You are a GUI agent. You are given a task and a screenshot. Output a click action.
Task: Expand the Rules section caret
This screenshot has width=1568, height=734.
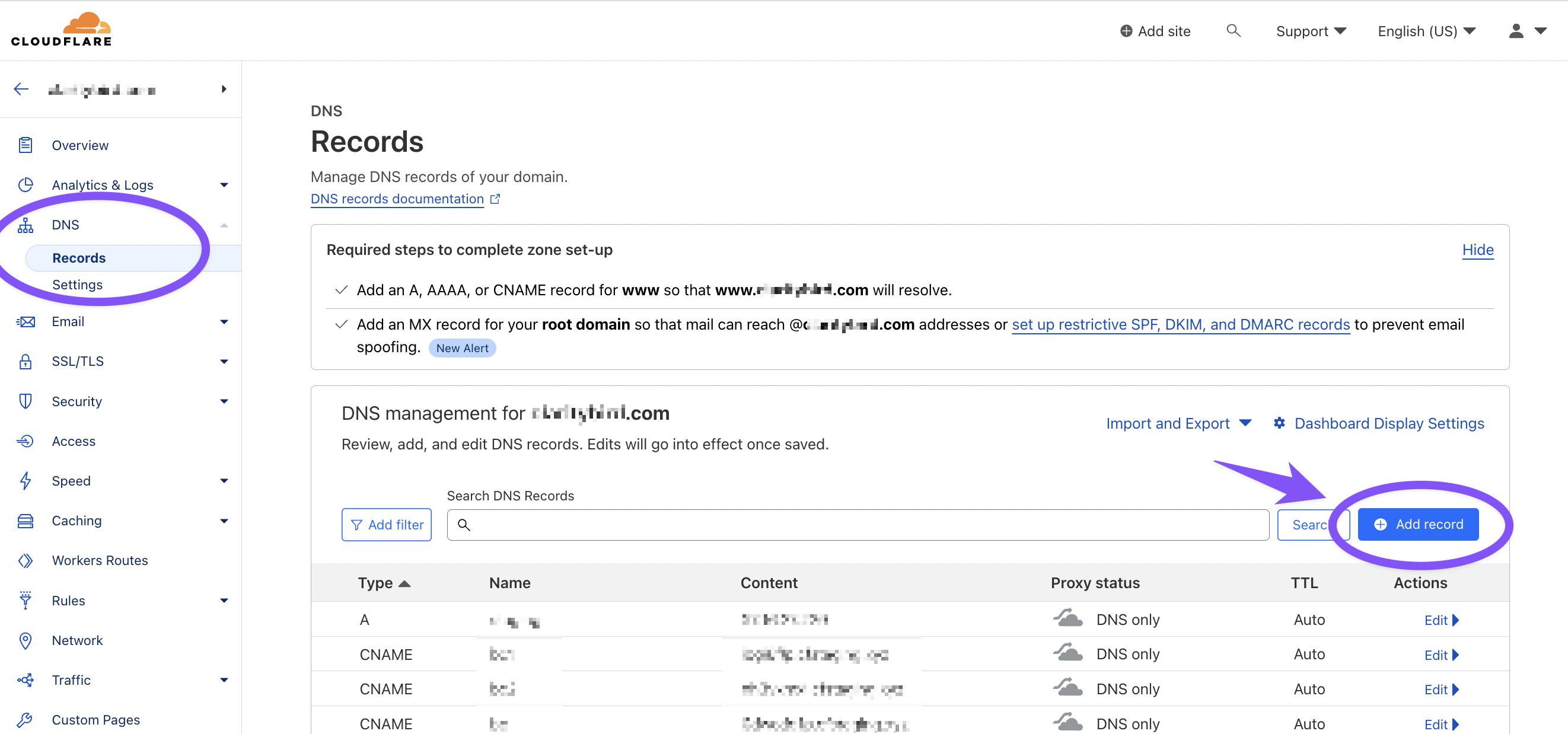[224, 600]
